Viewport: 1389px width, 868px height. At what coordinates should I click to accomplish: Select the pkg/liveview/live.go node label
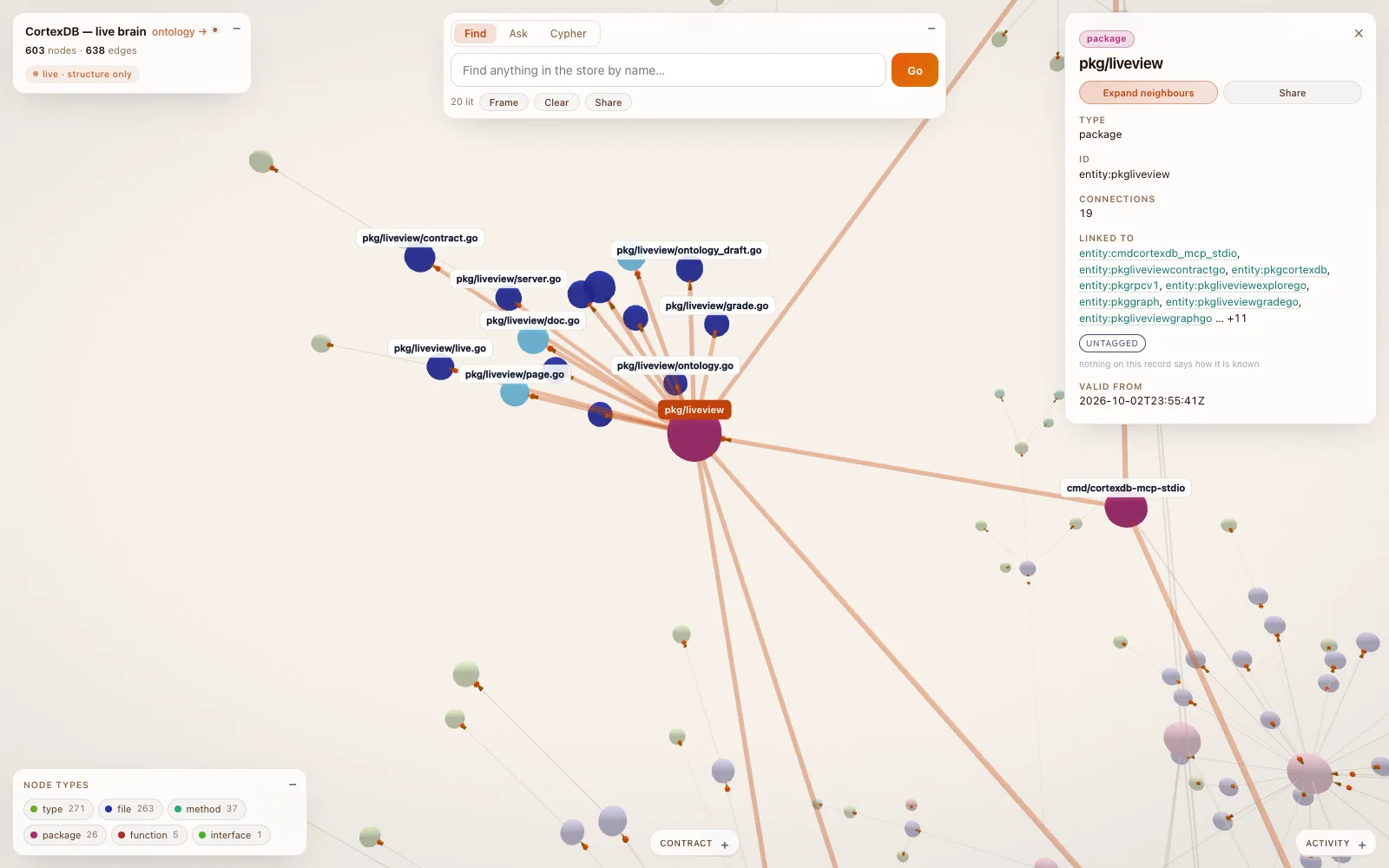click(440, 348)
